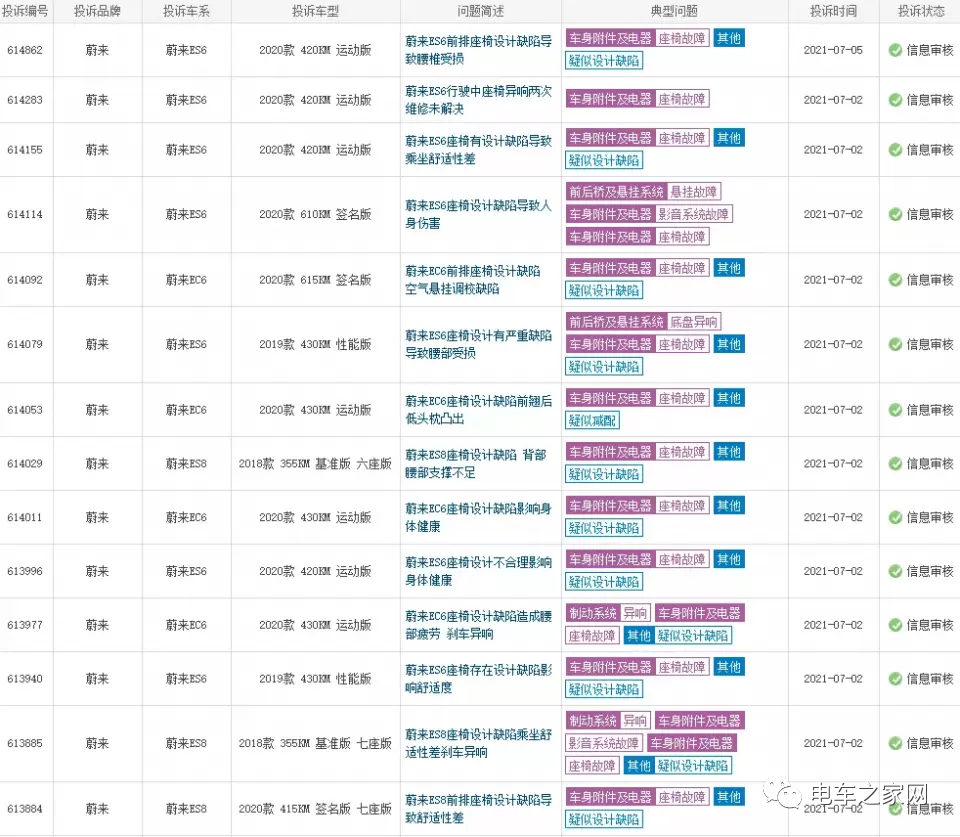Click series cell 蔚来ES8 in row 614029

coord(186,464)
